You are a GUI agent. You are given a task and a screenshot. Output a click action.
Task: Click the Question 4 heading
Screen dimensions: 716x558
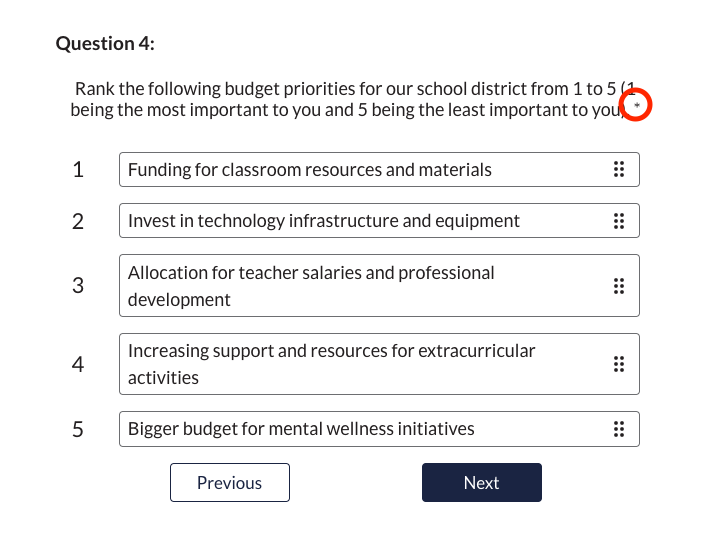point(105,44)
